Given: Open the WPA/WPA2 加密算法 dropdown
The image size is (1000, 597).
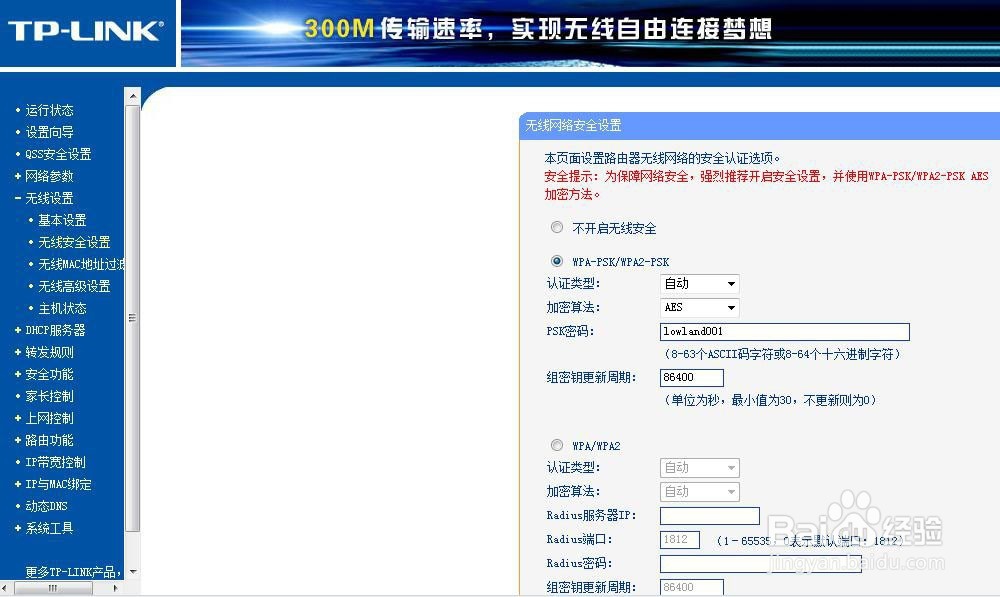Looking at the screenshot, I should (700, 492).
